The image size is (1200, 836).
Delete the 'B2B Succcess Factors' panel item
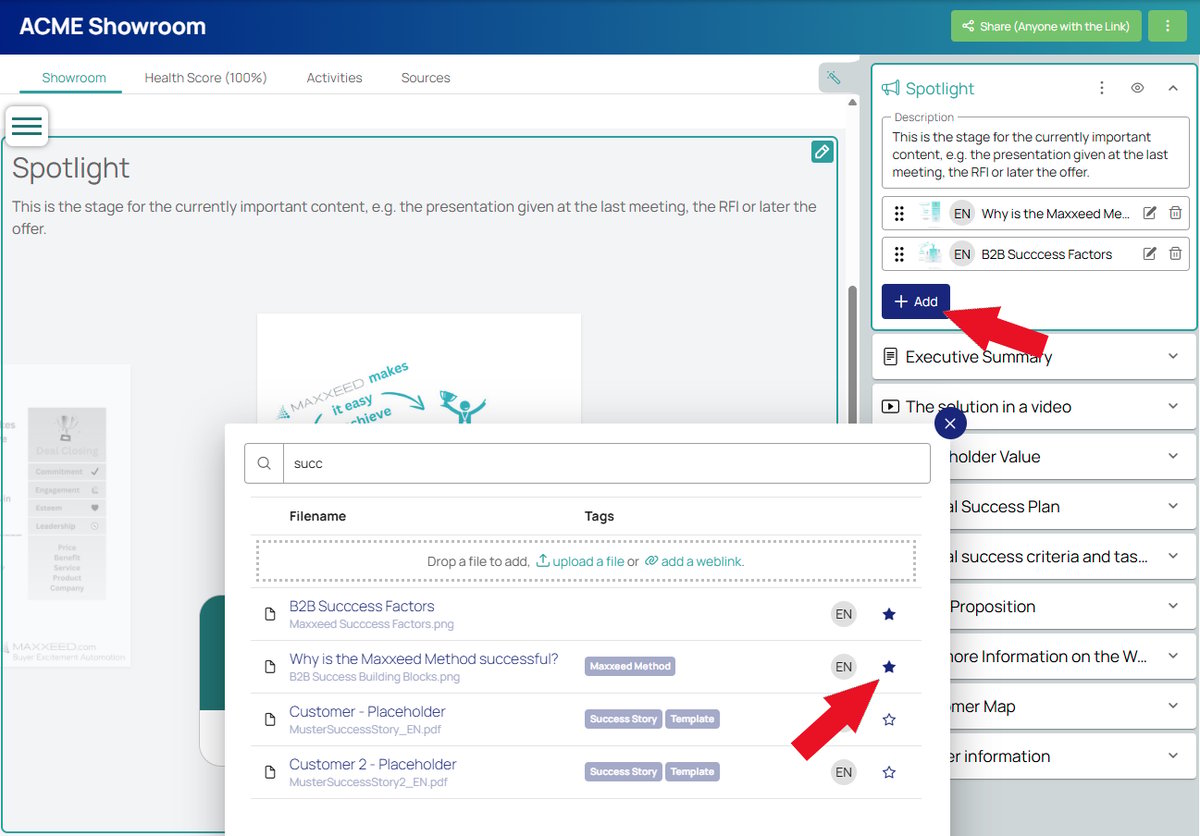tap(1175, 254)
